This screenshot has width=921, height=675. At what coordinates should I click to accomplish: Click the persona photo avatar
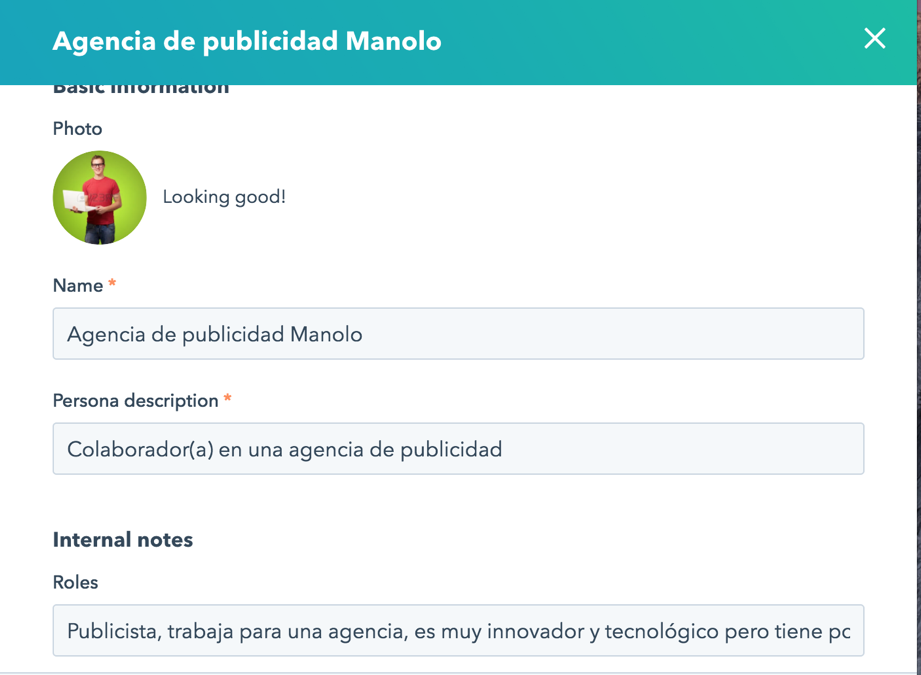[100, 197]
